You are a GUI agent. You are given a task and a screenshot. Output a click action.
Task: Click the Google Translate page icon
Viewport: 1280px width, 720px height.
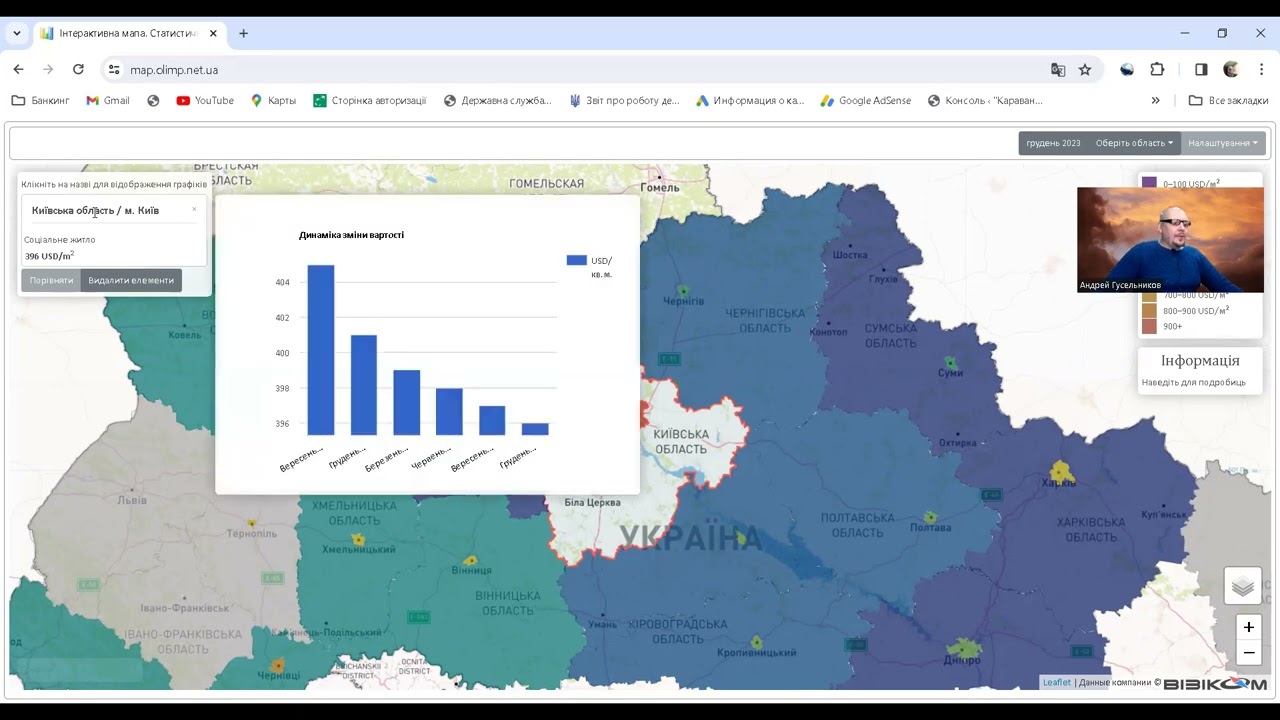[x=1058, y=70]
